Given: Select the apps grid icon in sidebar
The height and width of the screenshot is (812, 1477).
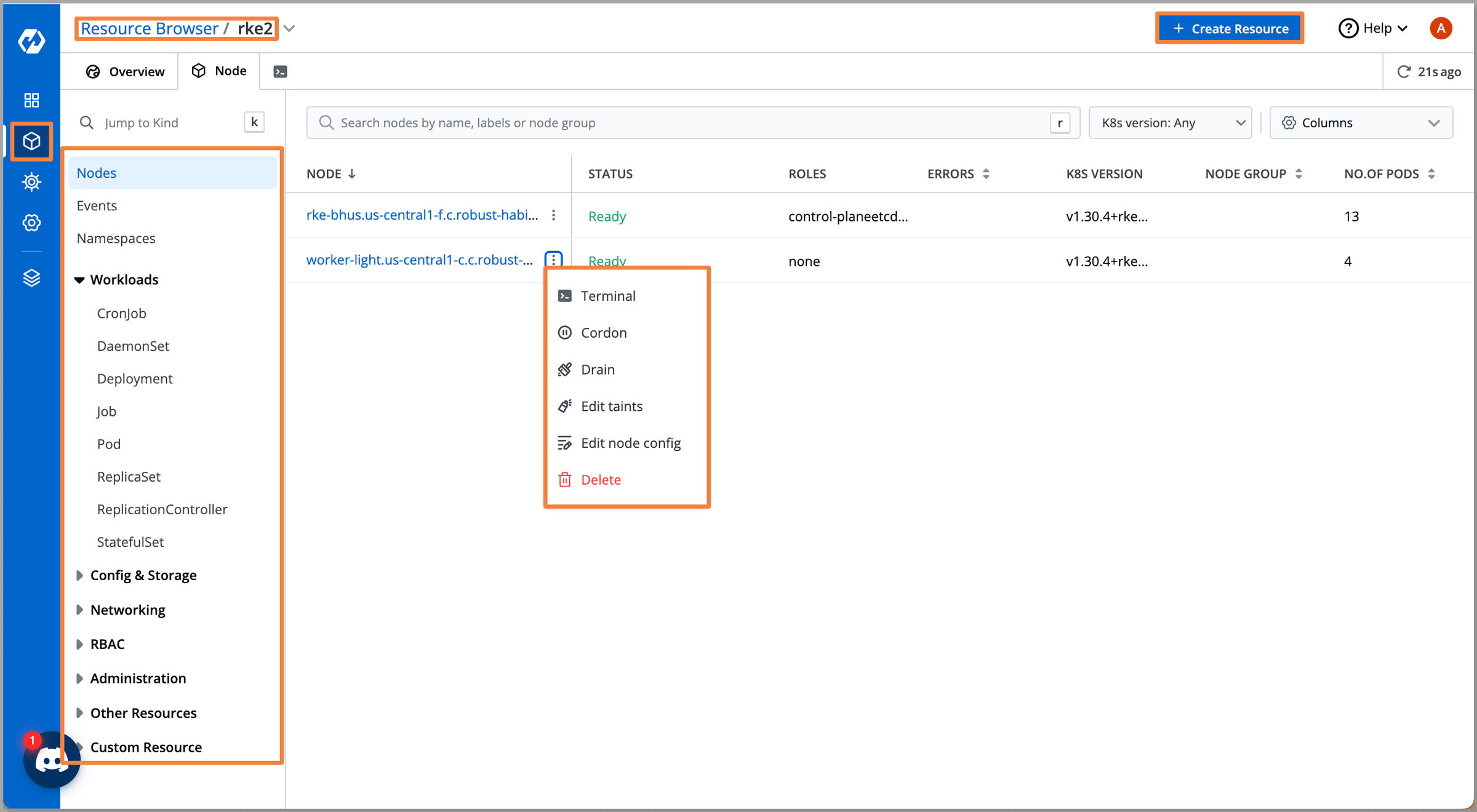Looking at the screenshot, I should 31,100.
